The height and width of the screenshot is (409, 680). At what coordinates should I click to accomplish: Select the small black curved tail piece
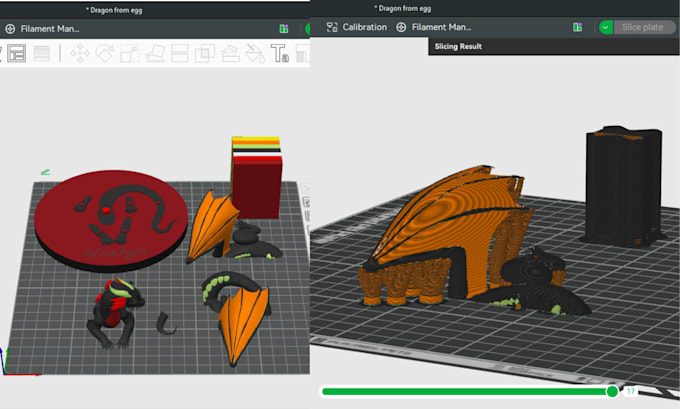click(x=165, y=324)
